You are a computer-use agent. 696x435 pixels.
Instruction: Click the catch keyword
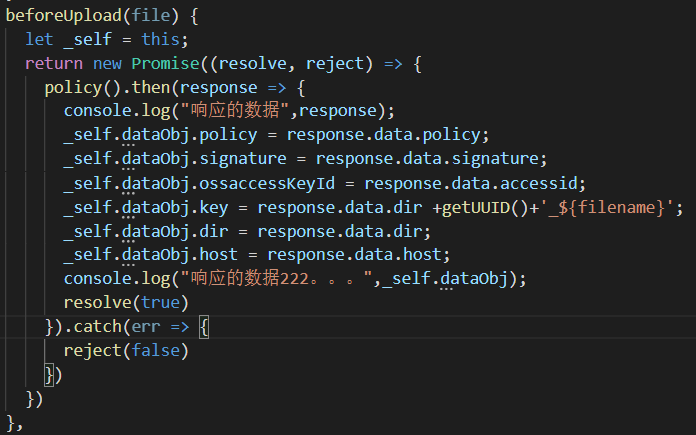(98, 327)
